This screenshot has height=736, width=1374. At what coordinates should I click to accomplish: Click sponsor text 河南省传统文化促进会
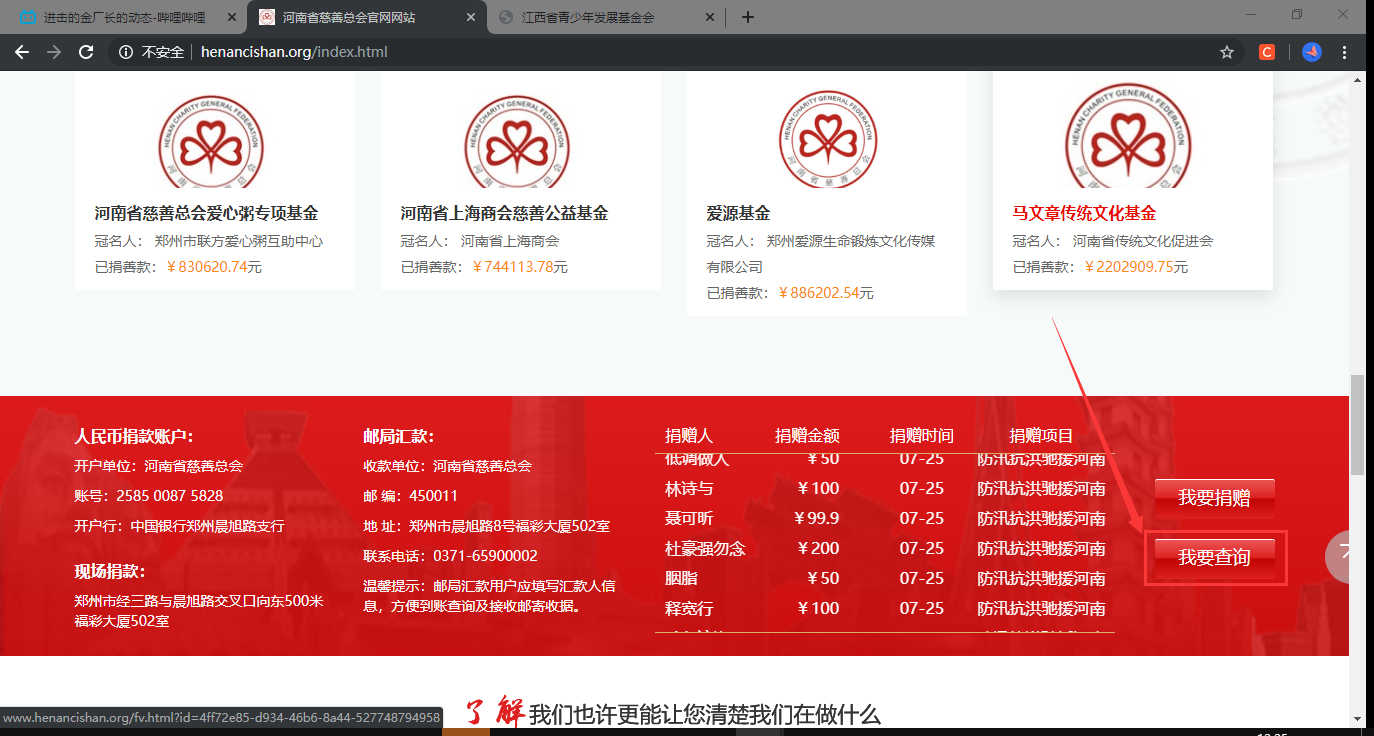(1143, 241)
